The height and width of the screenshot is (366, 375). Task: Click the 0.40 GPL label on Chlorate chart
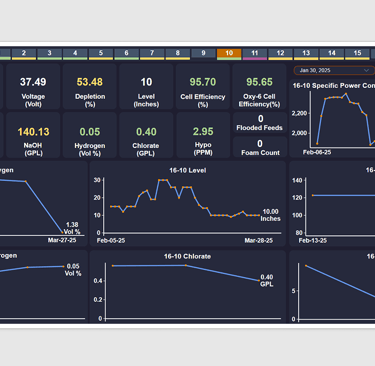[x=267, y=280]
